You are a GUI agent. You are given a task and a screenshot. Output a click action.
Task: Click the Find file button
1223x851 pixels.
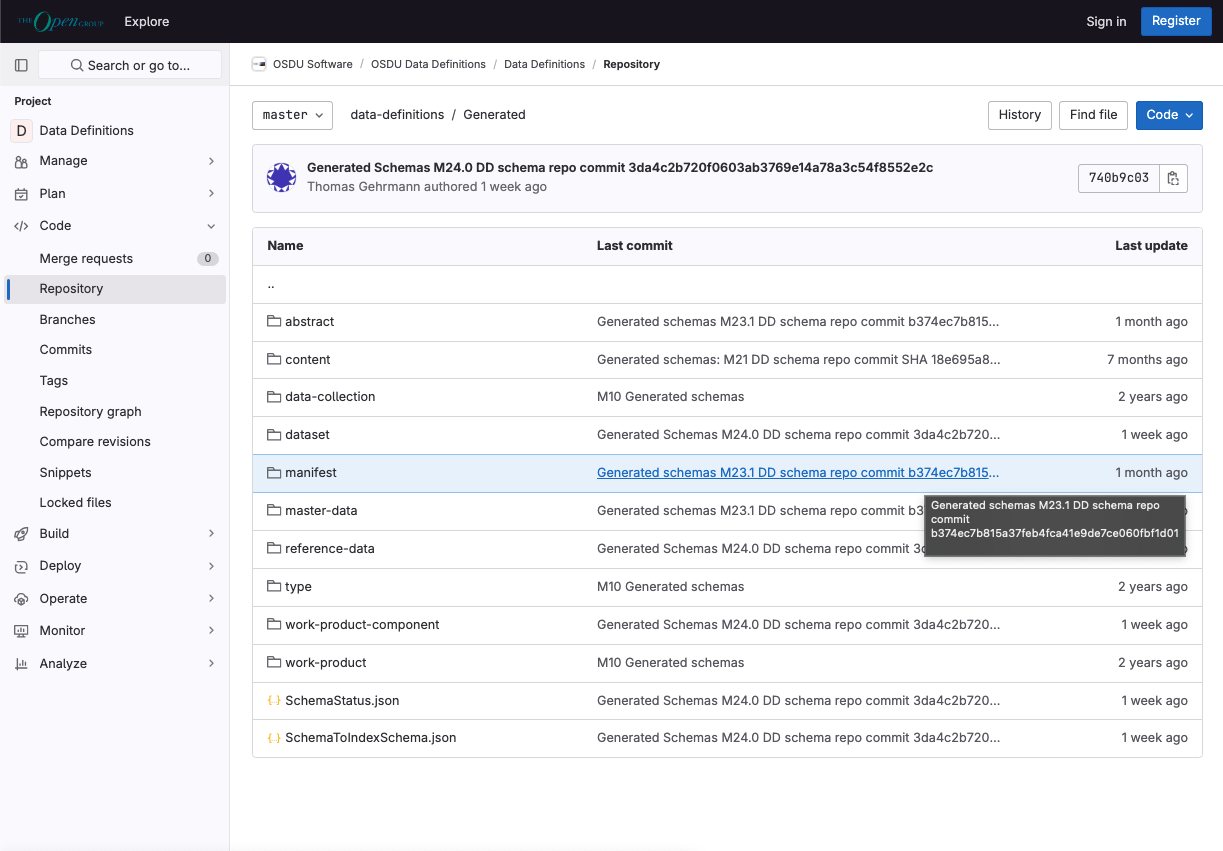[1093, 115]
